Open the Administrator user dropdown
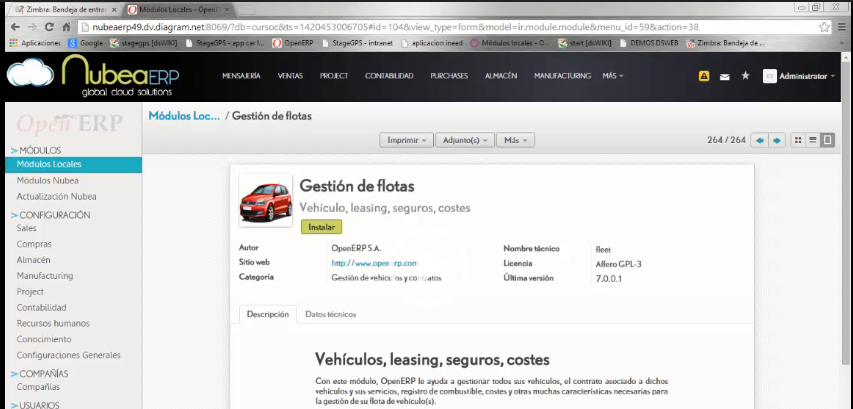 tap(799, 76)
